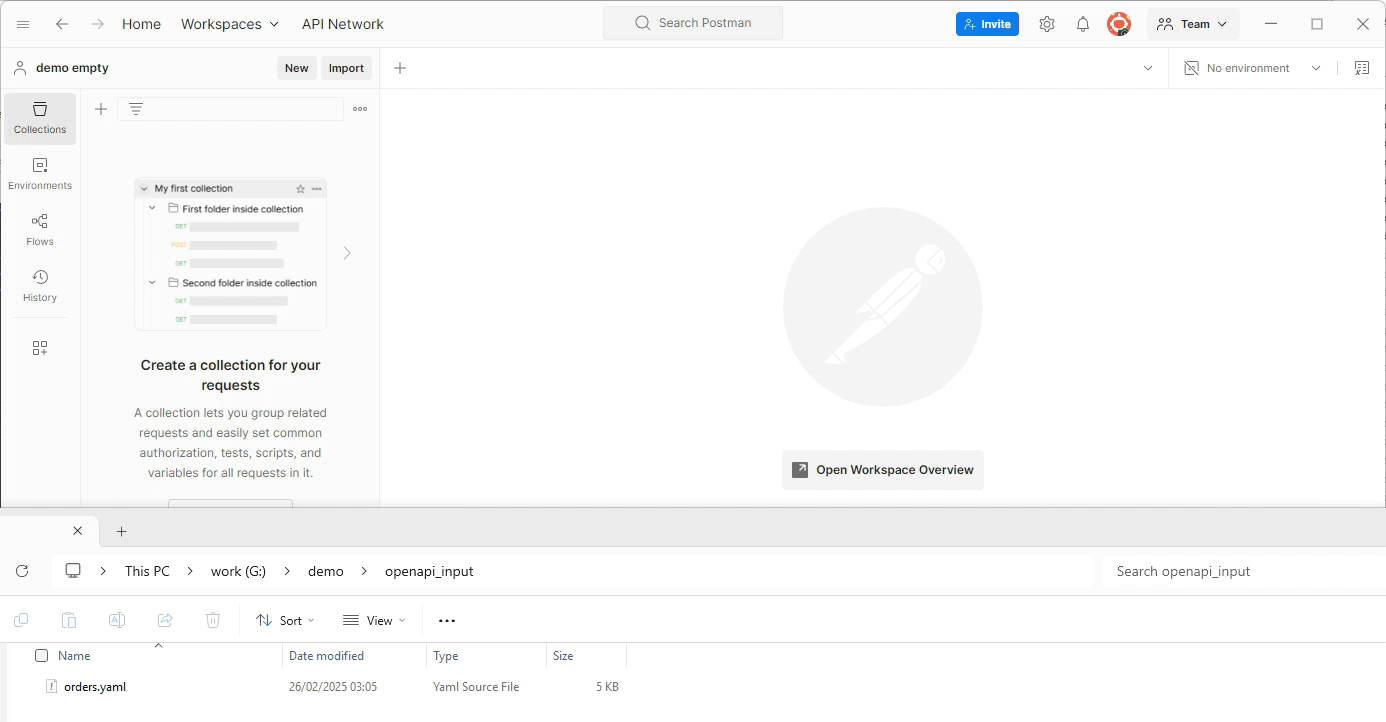Open the View dropdown in Explorer
1386x722 pixels.
coord(374,620)
